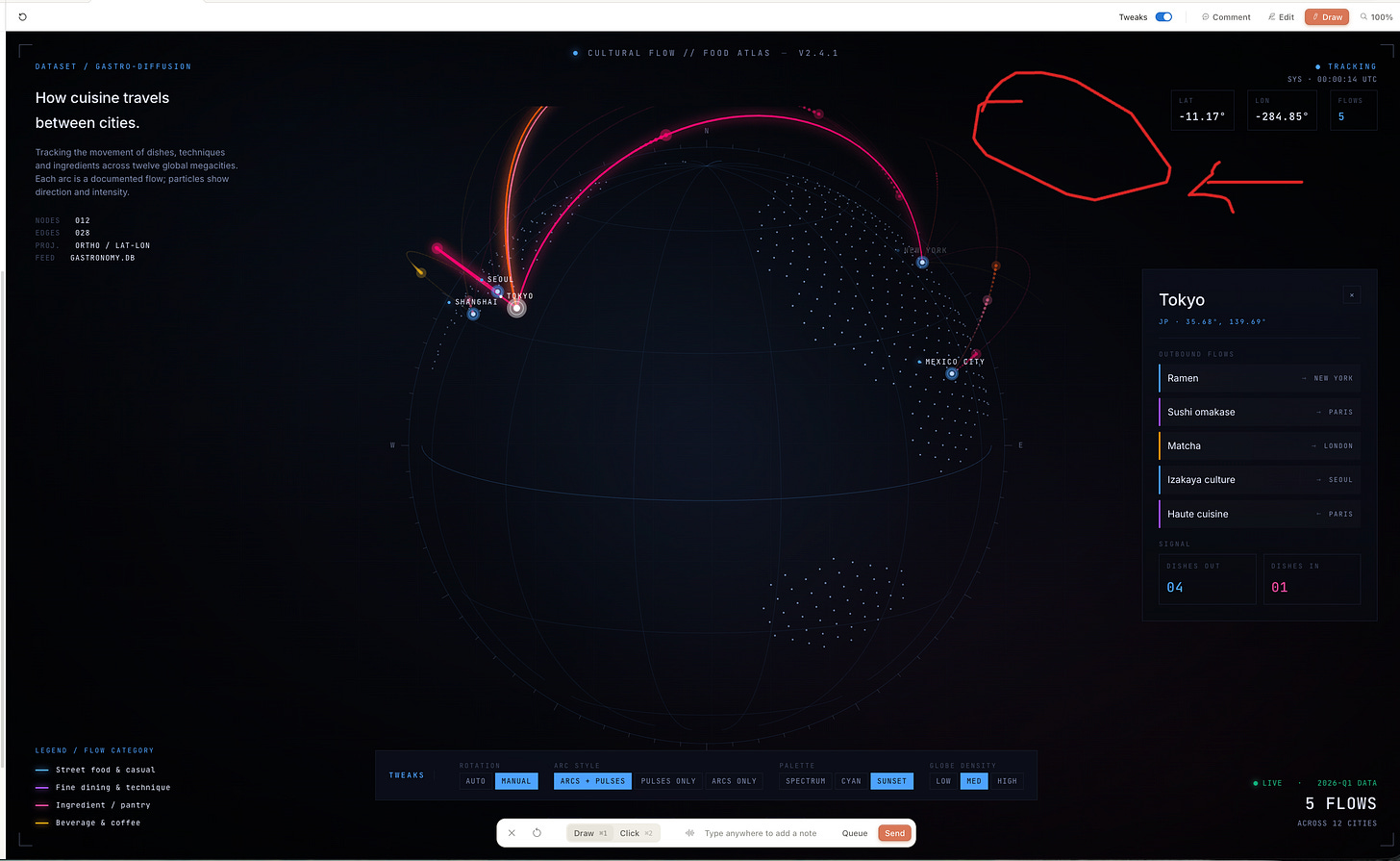Click the Queue button
Viewport: 1400px width, 861px height.
[x=855, y=833]
